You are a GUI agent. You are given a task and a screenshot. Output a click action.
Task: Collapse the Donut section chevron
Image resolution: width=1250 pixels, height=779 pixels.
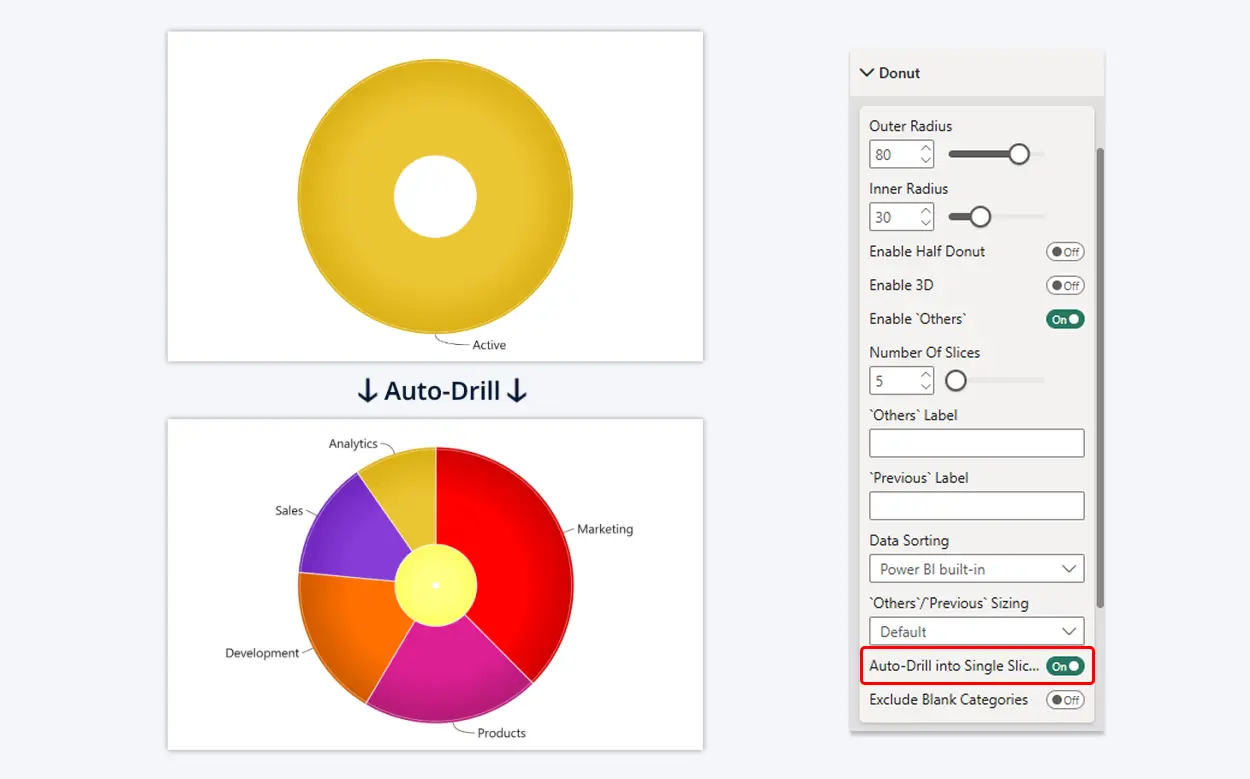tap(866, 73)
